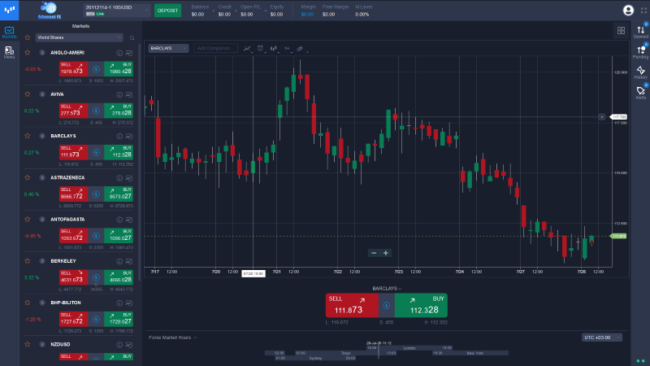Click the current time marker in market hours
650x366 pixels.
click(378, 350)
